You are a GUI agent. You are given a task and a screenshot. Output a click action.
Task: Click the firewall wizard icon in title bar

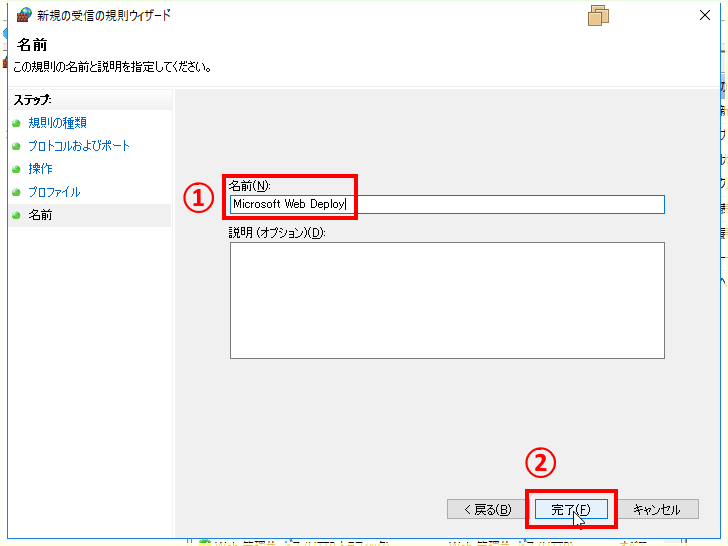coord(24,15)
